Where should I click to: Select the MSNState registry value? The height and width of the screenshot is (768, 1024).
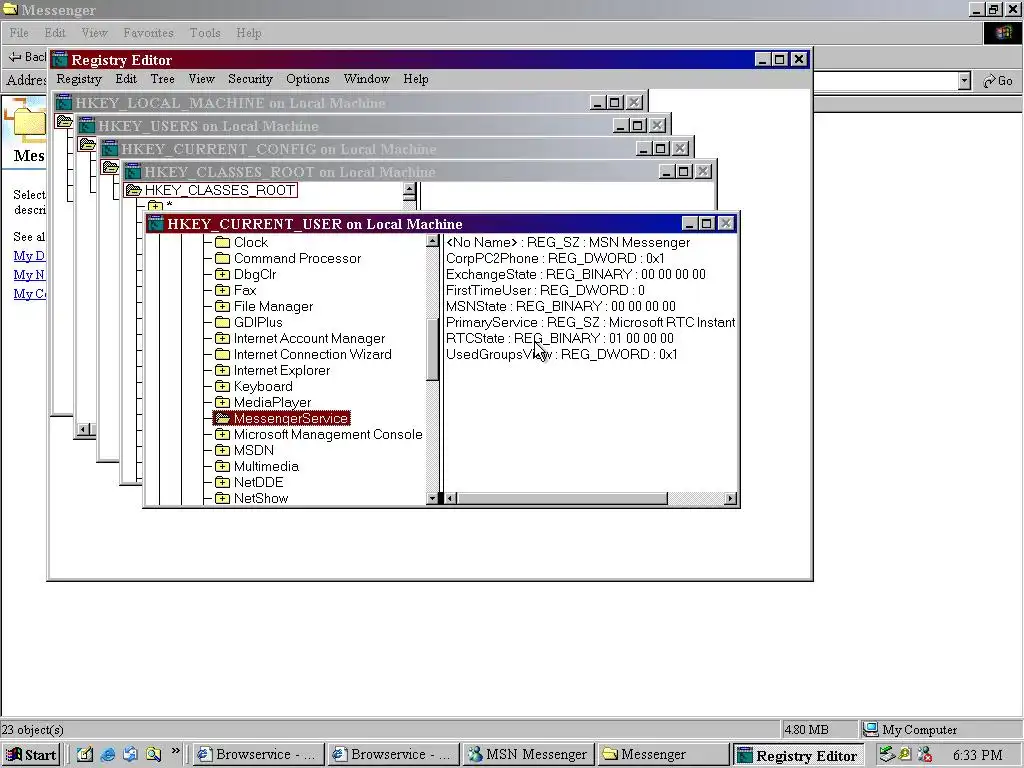coord(560,306)
